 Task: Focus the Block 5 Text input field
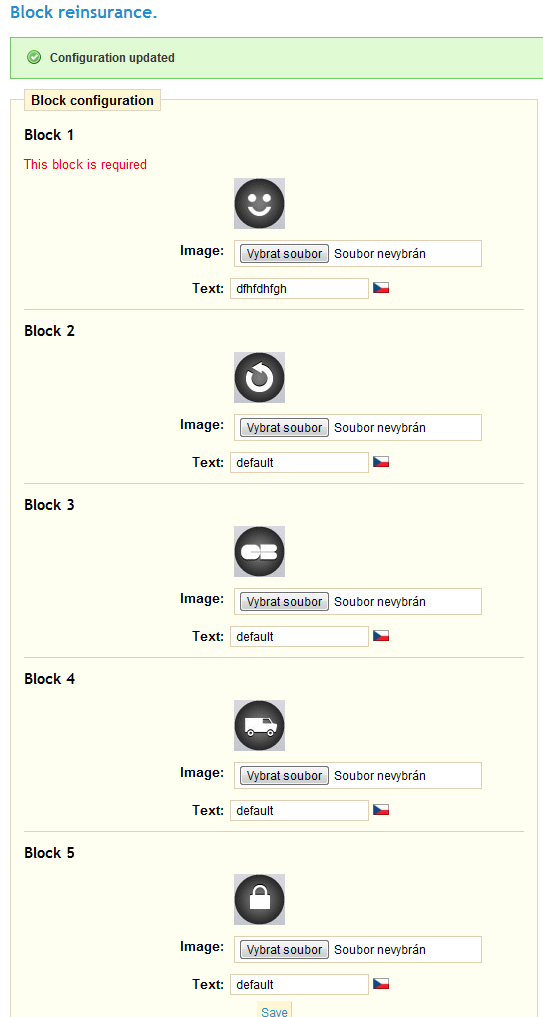(299, 985)
